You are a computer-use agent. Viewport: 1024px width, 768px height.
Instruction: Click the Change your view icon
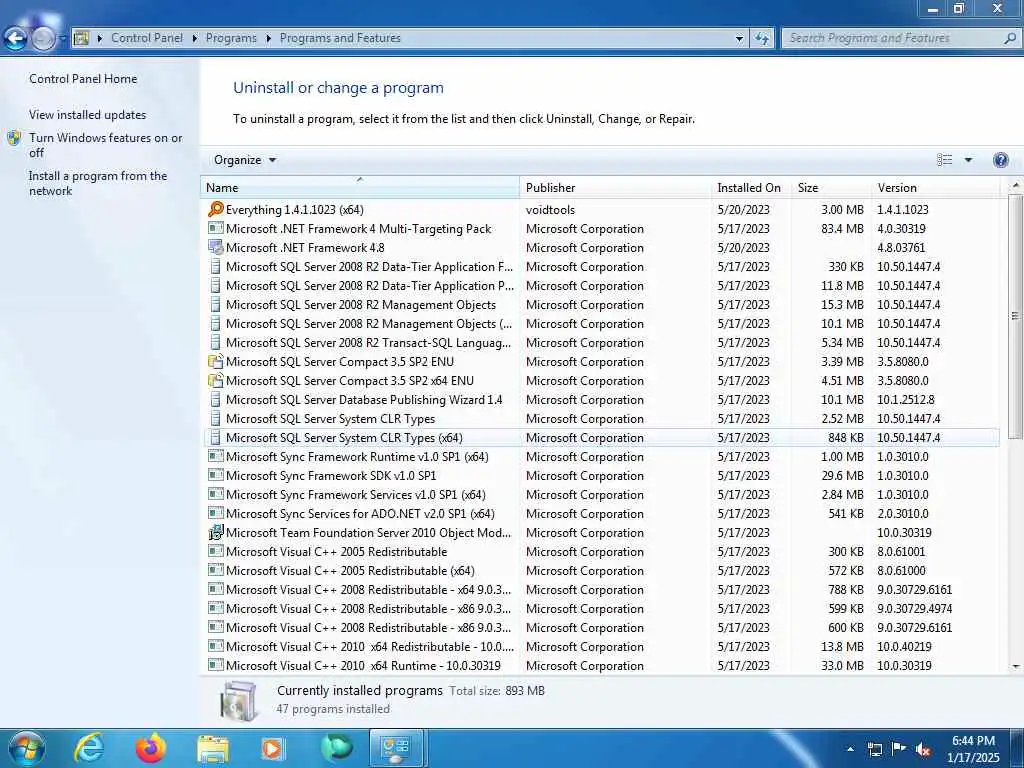click(944, 160)
